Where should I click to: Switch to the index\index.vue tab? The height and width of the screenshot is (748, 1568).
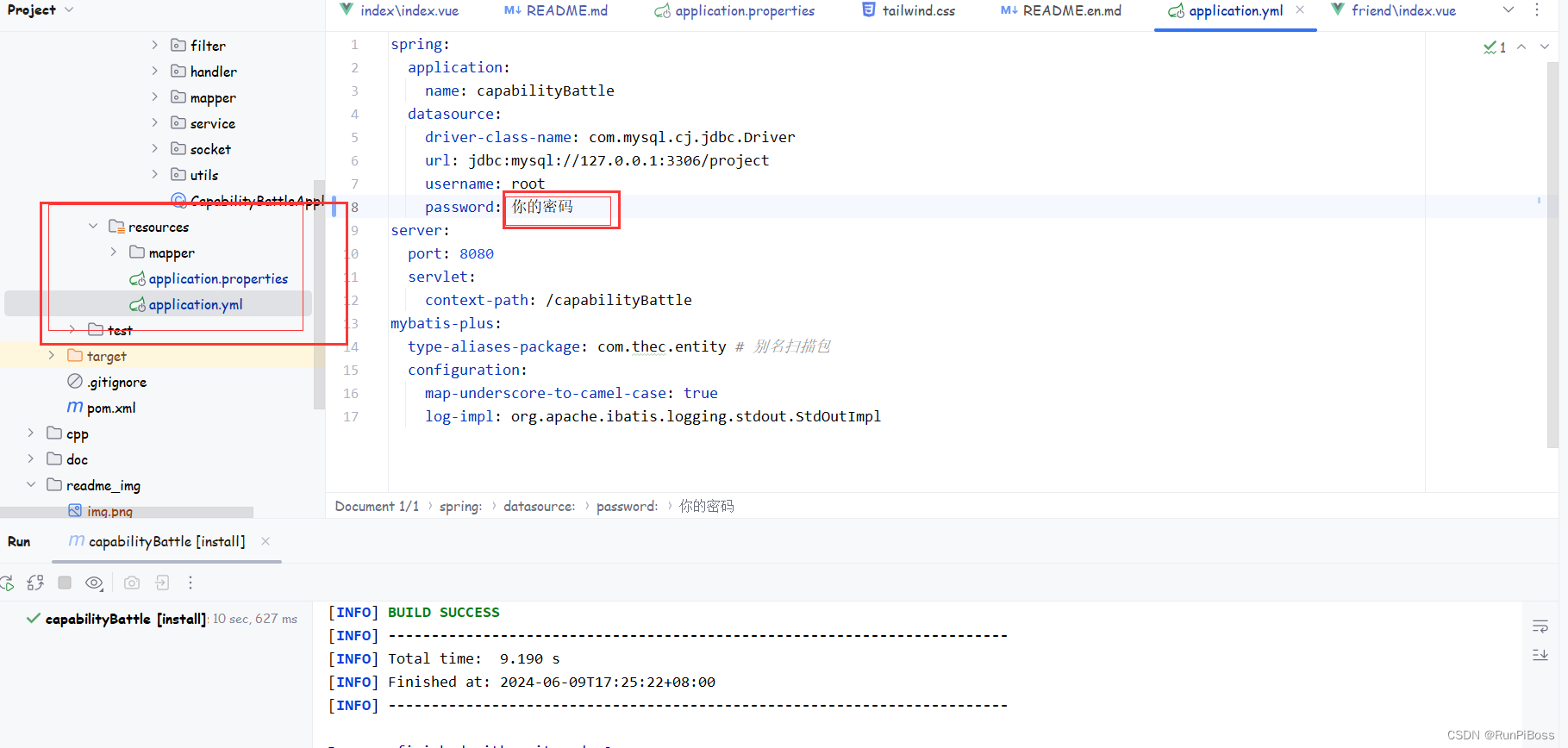(399, 10)
